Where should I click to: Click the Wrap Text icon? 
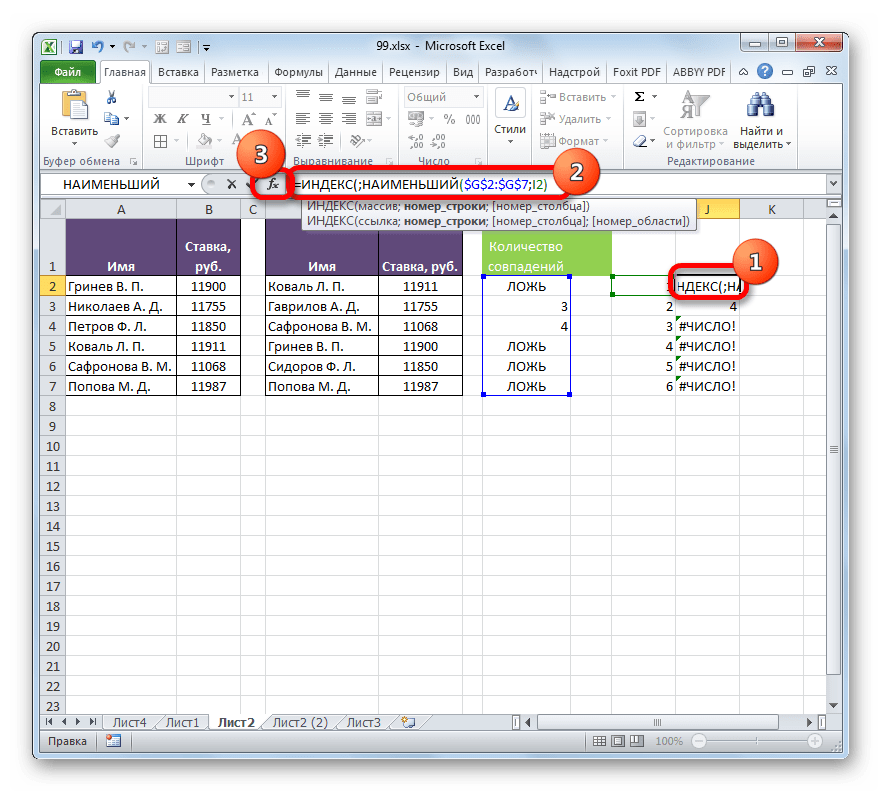click(x=374, y=97)
